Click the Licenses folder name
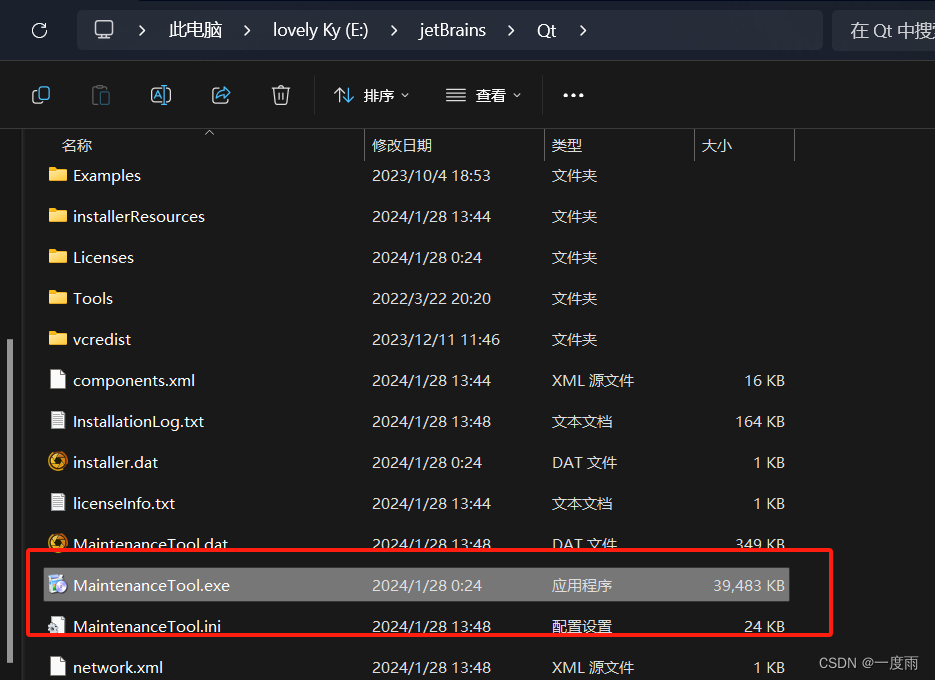The width and height of the screenshot is (935, 680). click(103, 258)
